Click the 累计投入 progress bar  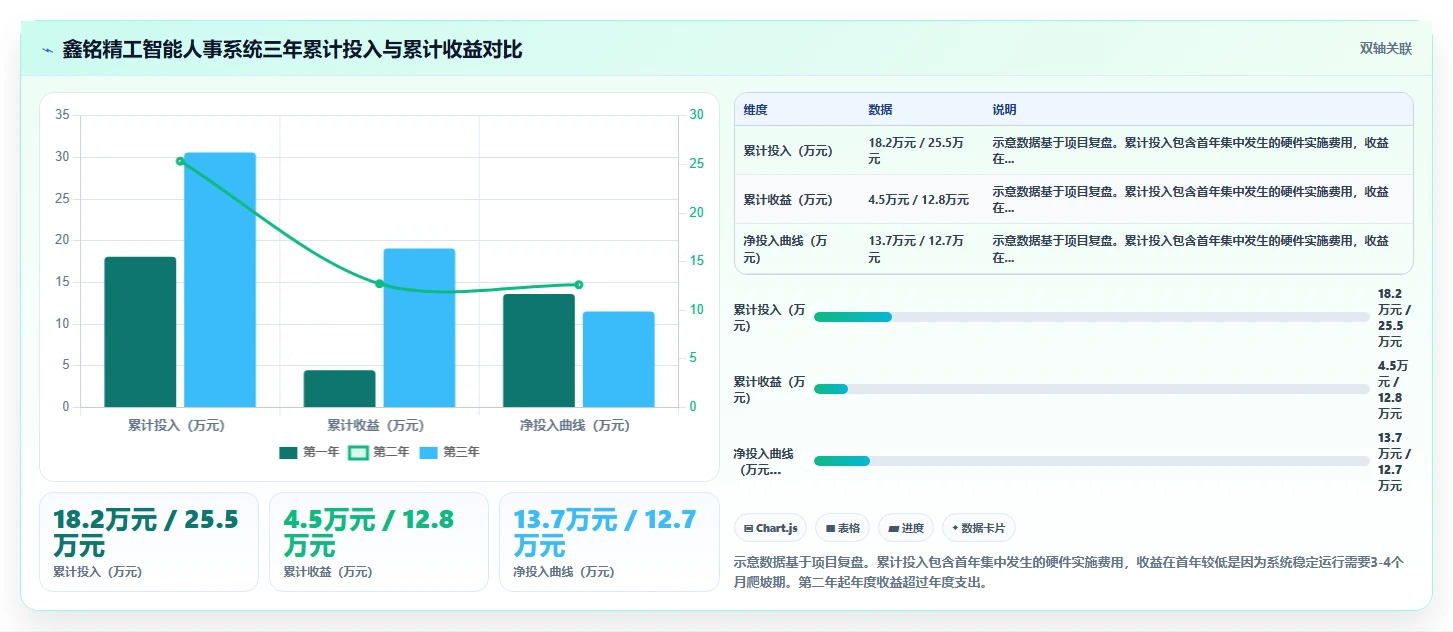1092,317
